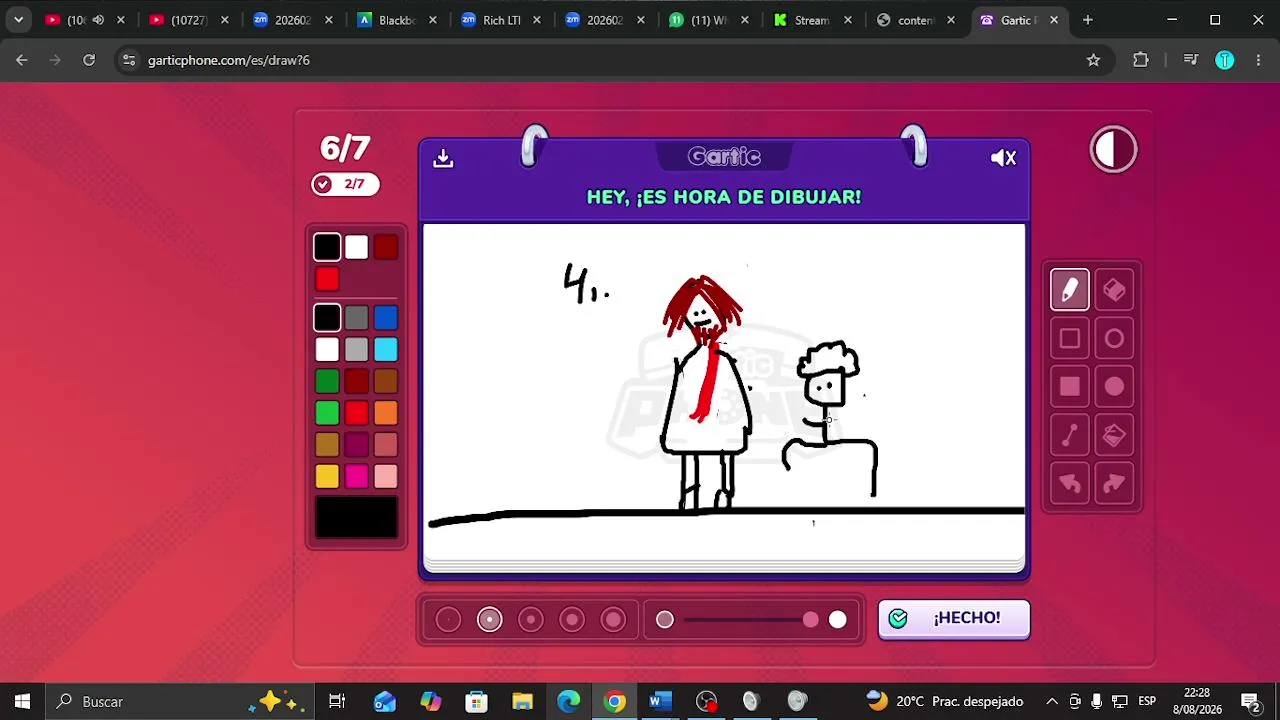The image size is (1280, 720).
Task: Select the straight line tool
Action: pos(1069,435)
